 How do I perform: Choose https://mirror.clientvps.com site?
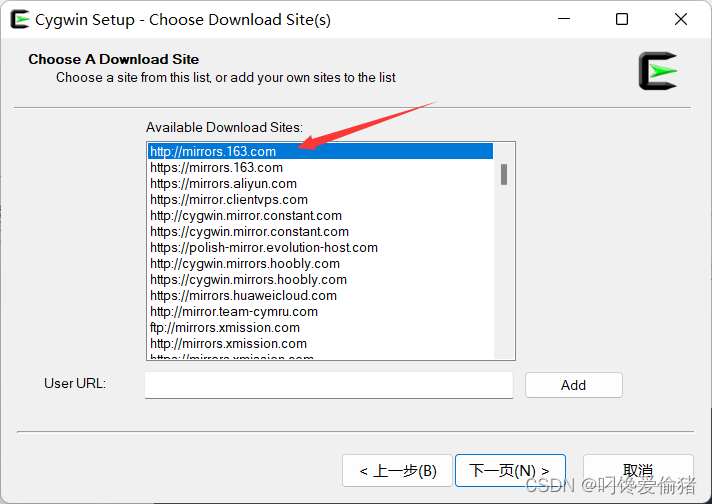tap(321, 199)
